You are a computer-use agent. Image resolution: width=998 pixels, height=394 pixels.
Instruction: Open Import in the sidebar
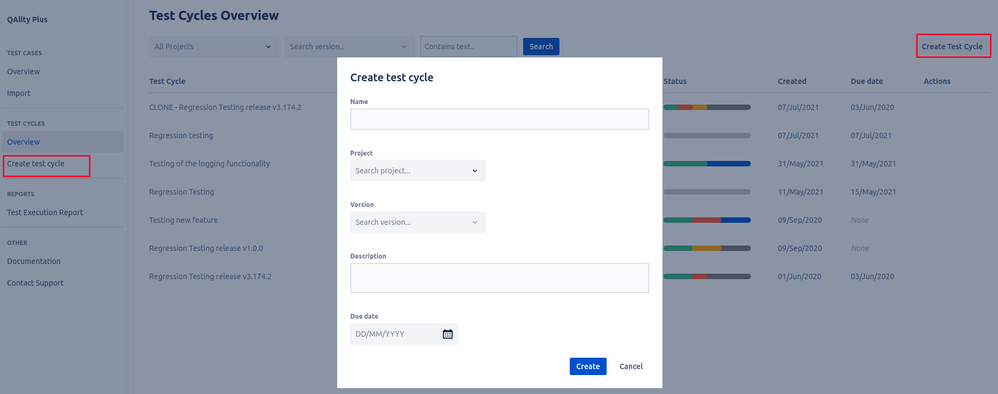[18, 93]
